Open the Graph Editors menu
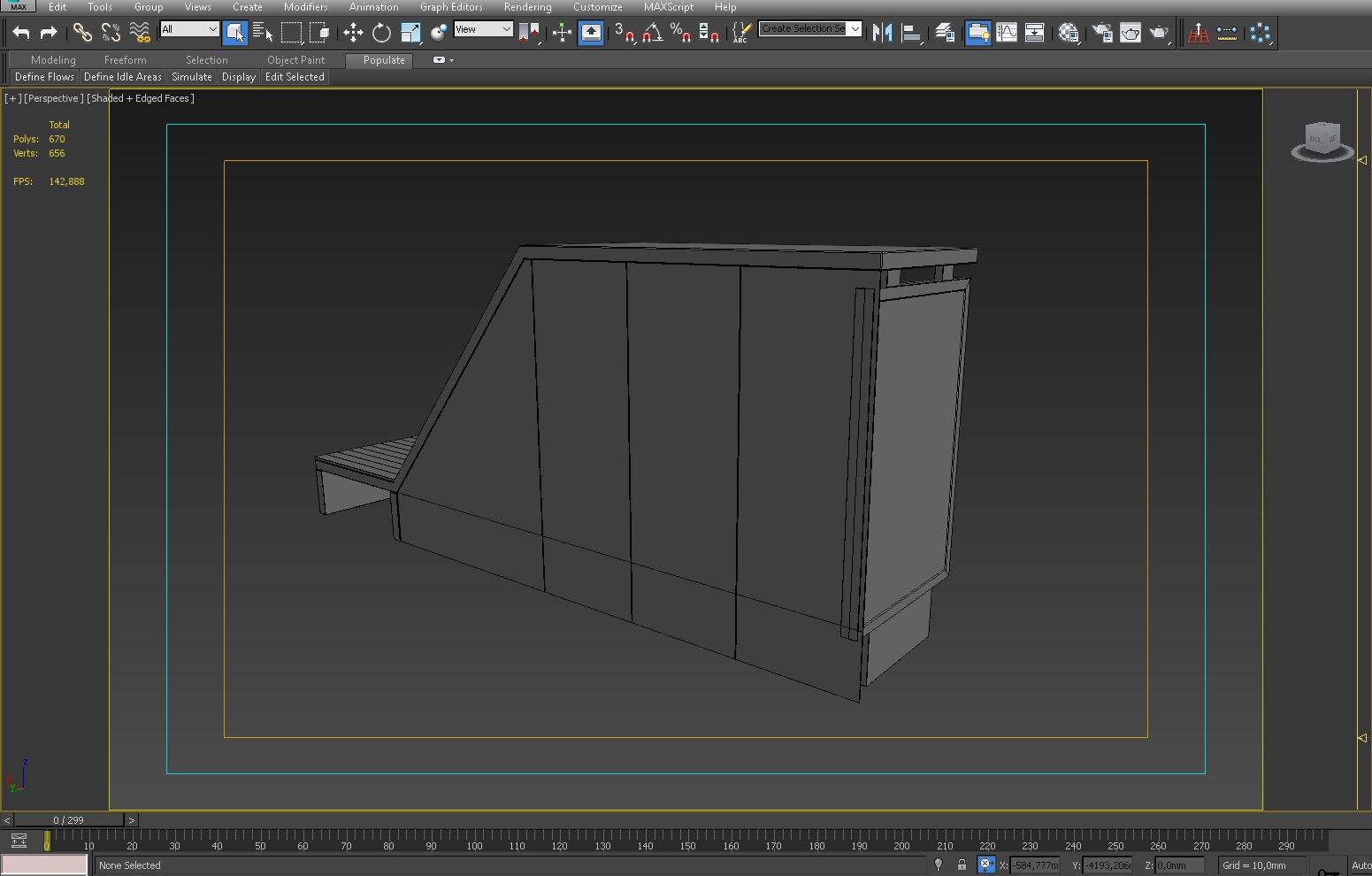This screenshot has height=876, width=1372. (451, 7)
